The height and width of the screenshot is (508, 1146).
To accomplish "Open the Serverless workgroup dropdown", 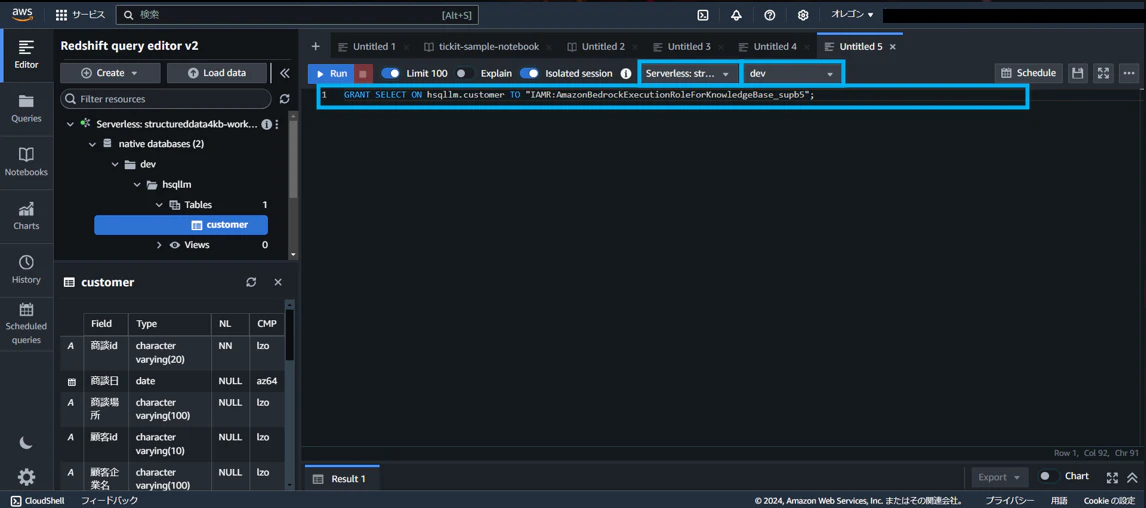I will [688, 73].
